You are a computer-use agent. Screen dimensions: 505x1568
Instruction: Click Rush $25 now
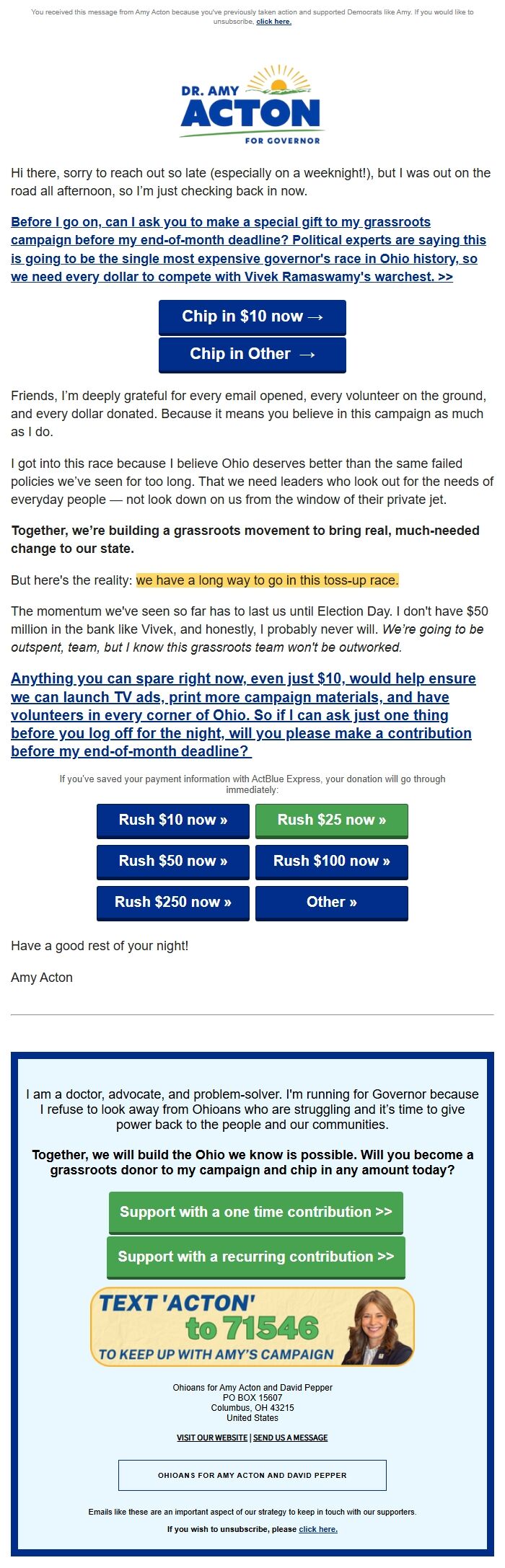click(331, 820)
